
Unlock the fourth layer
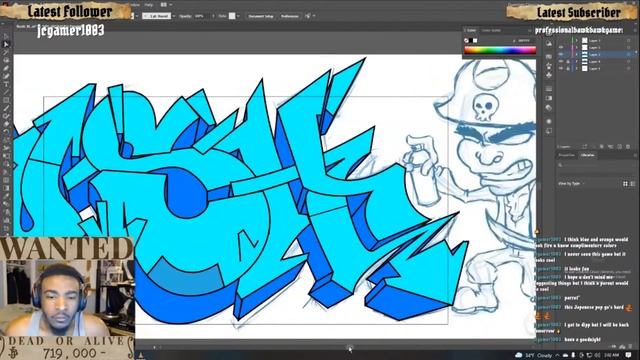click(568, 61)
